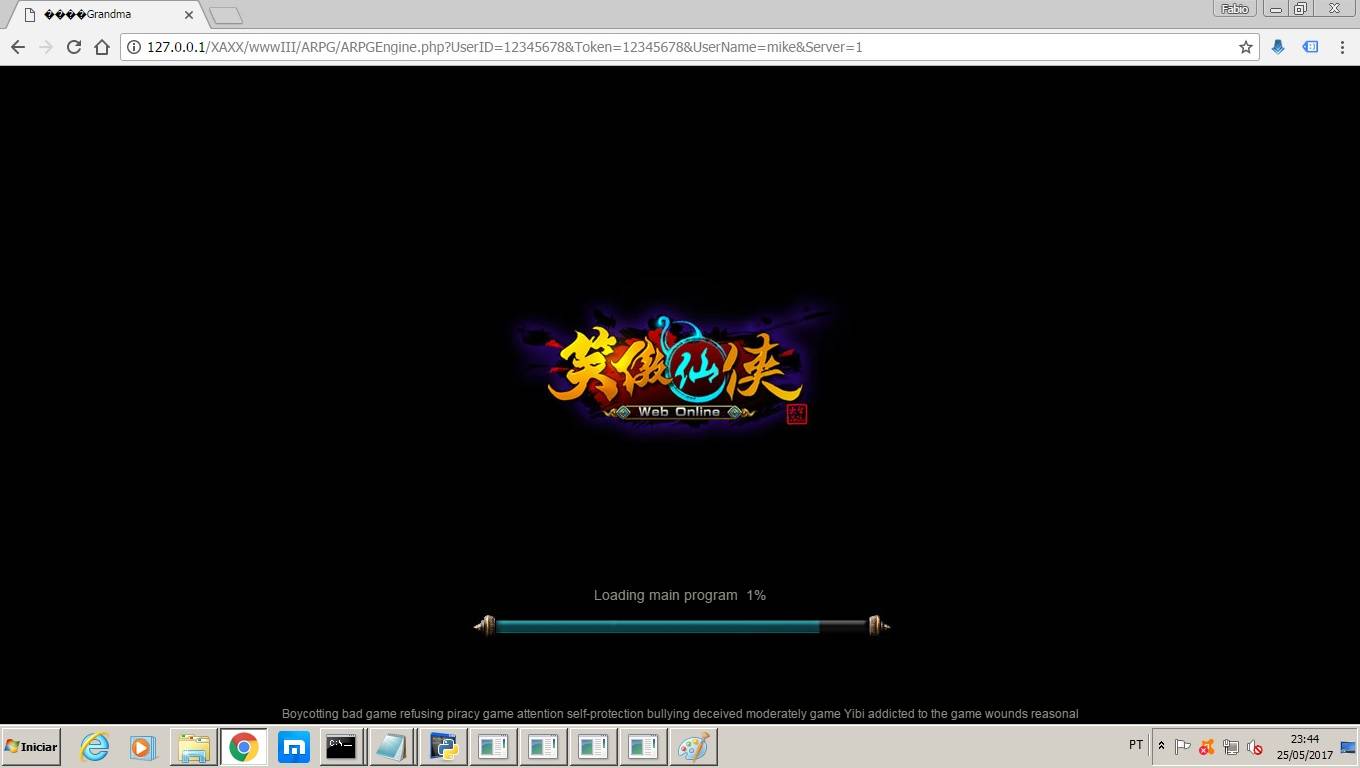Switch to the Chrome taskbar button
This screenshot has height=768, width=1360.
[243, 747]
